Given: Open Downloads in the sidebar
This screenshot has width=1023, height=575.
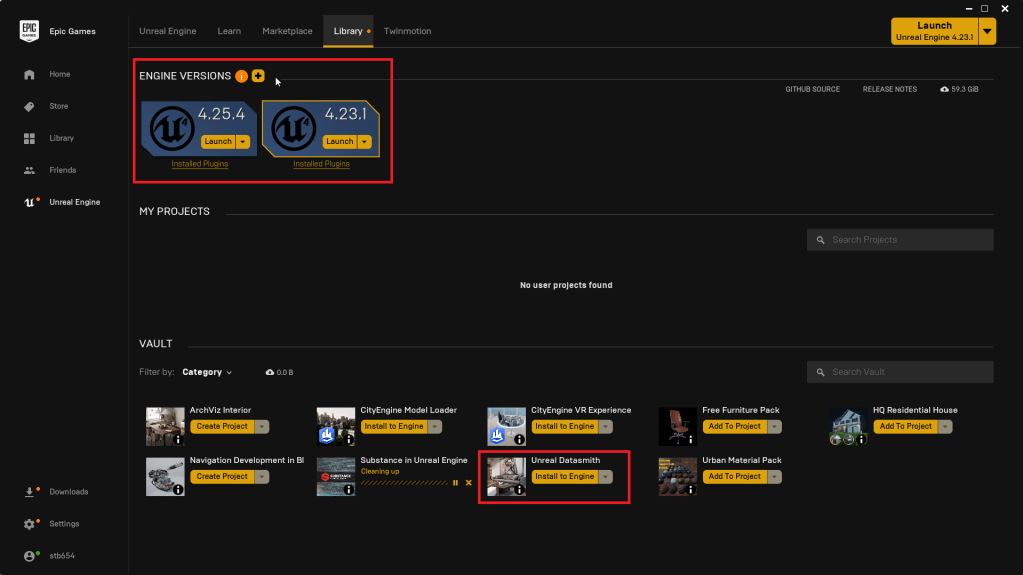Looking at the screenshot, I should tap(68, 492).
